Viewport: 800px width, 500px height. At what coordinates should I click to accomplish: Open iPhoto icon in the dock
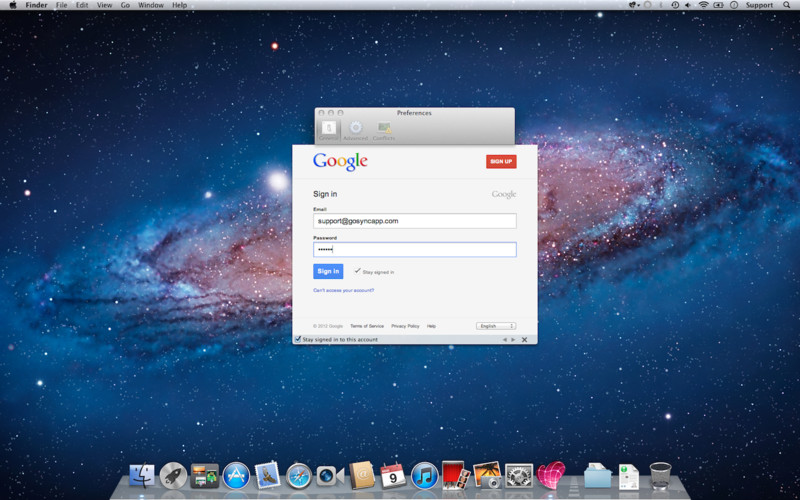click(x=487, y=476)
